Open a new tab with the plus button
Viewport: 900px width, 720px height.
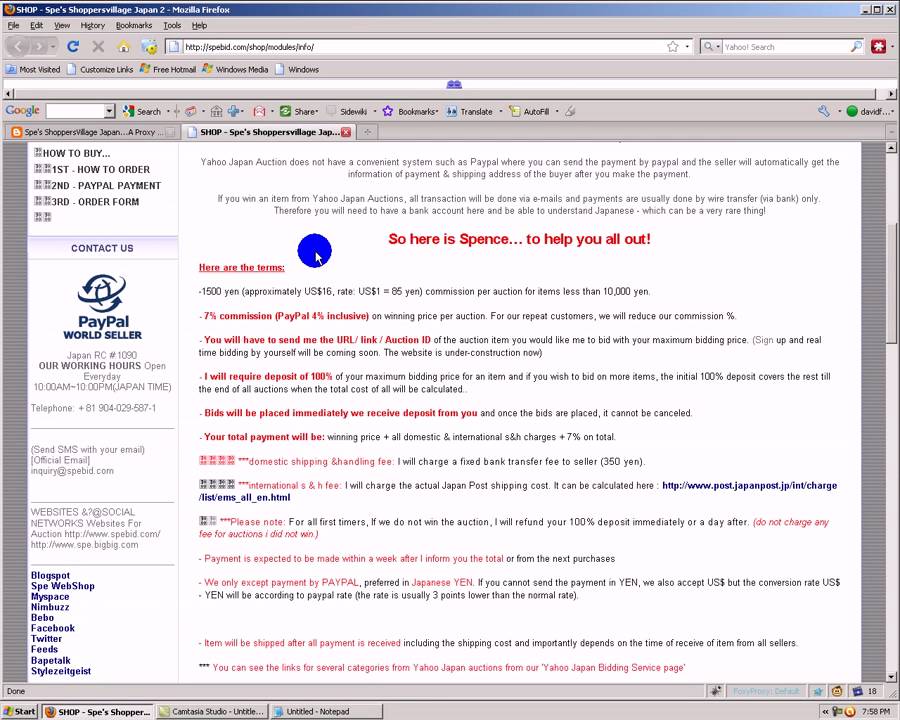pyautogui.click(x=367, y=132)
